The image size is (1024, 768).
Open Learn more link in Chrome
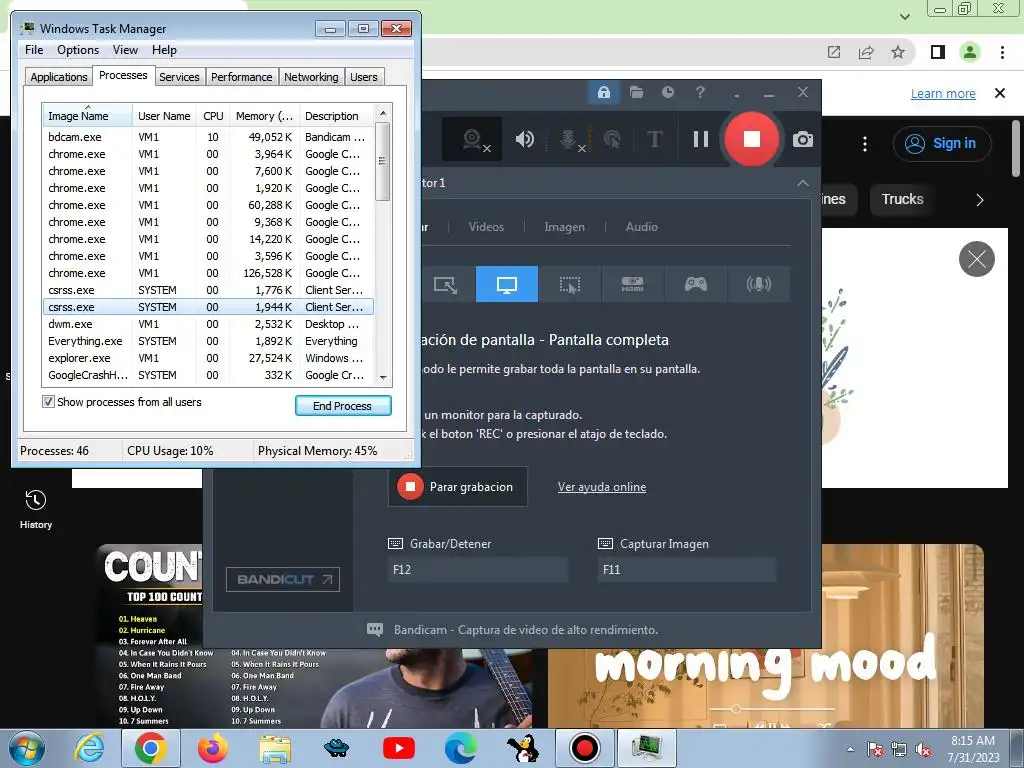click(943, 93)
